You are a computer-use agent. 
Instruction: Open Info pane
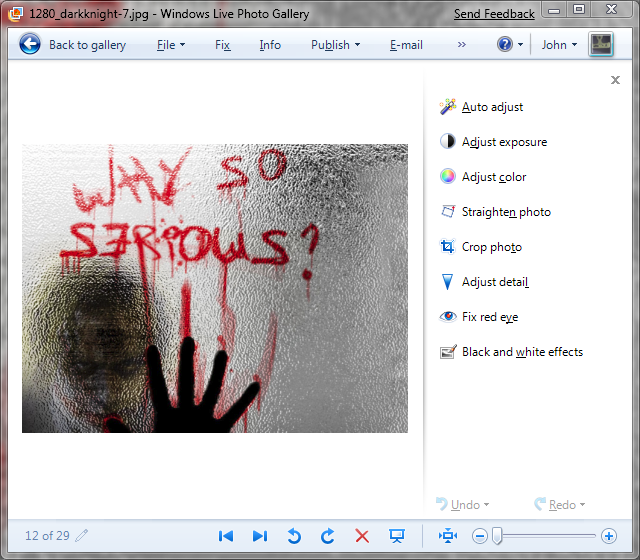tap(270, 44)
